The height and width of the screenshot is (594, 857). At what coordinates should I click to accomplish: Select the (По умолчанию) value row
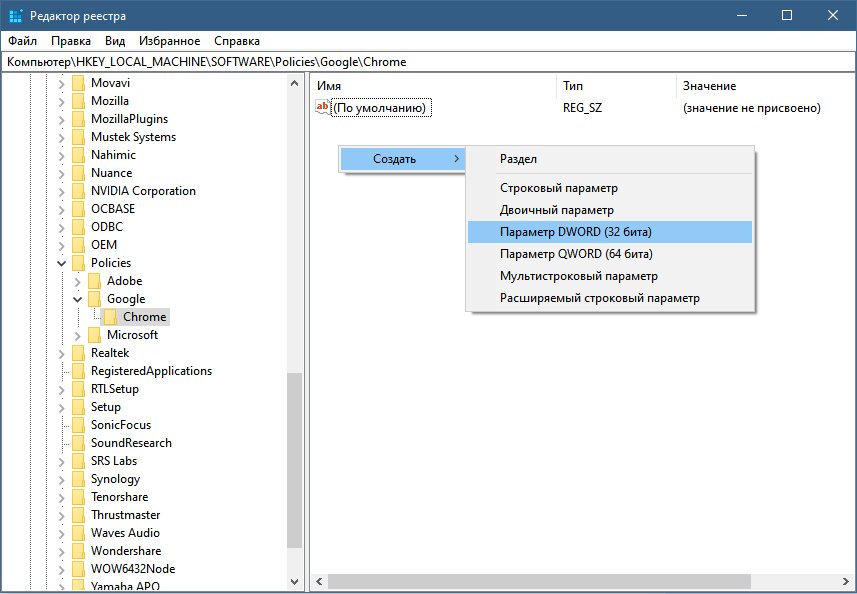pyautogui.click(x=568, y=108)
